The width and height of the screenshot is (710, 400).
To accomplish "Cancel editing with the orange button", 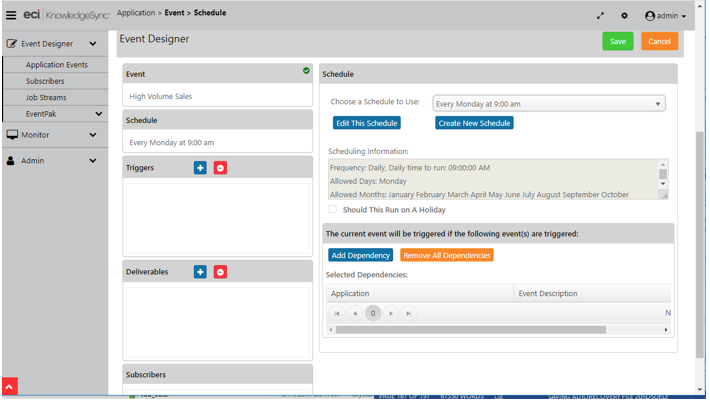I will [659, 41].
